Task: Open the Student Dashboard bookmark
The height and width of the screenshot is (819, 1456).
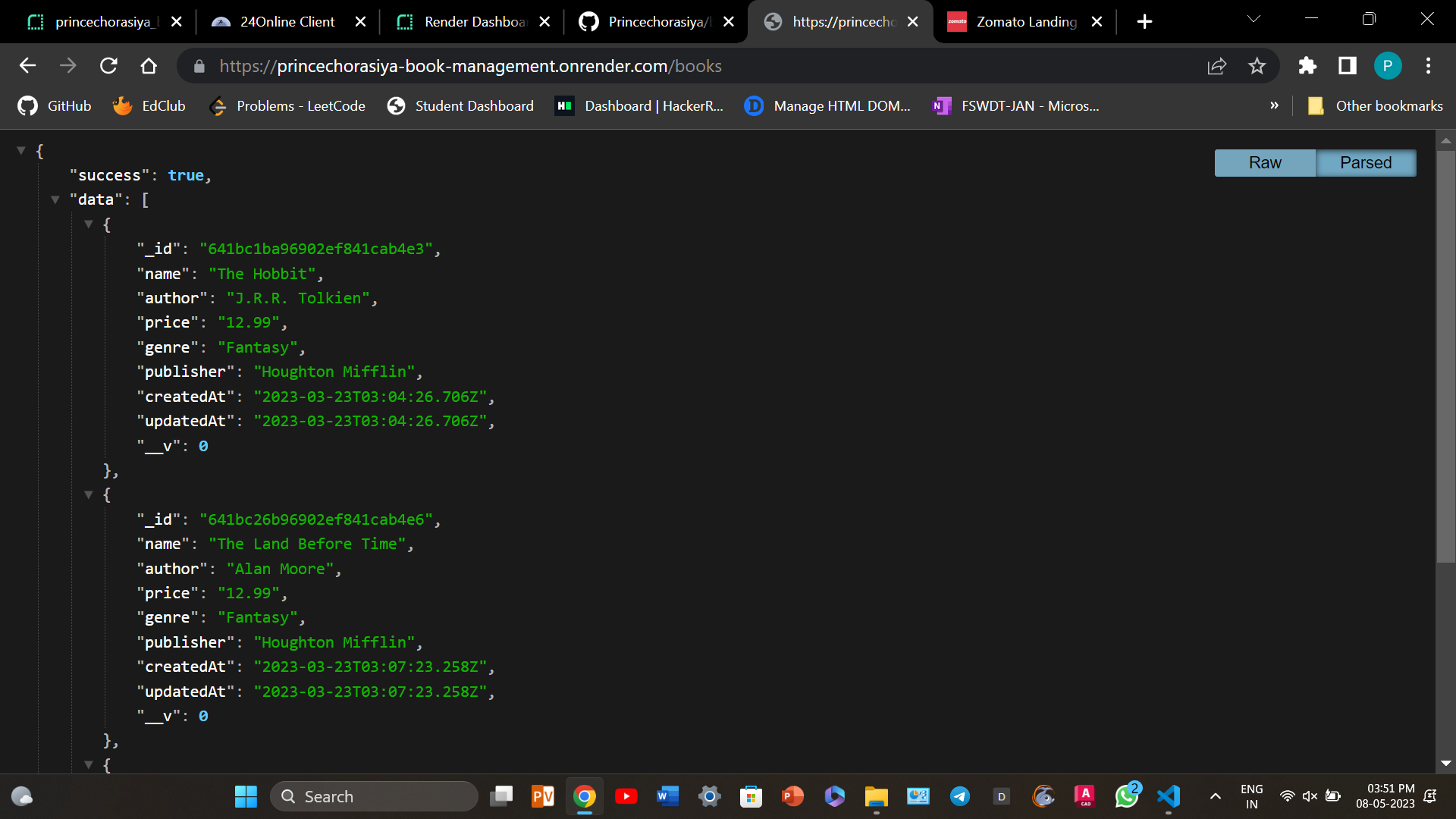Action: tap(473, 106)
